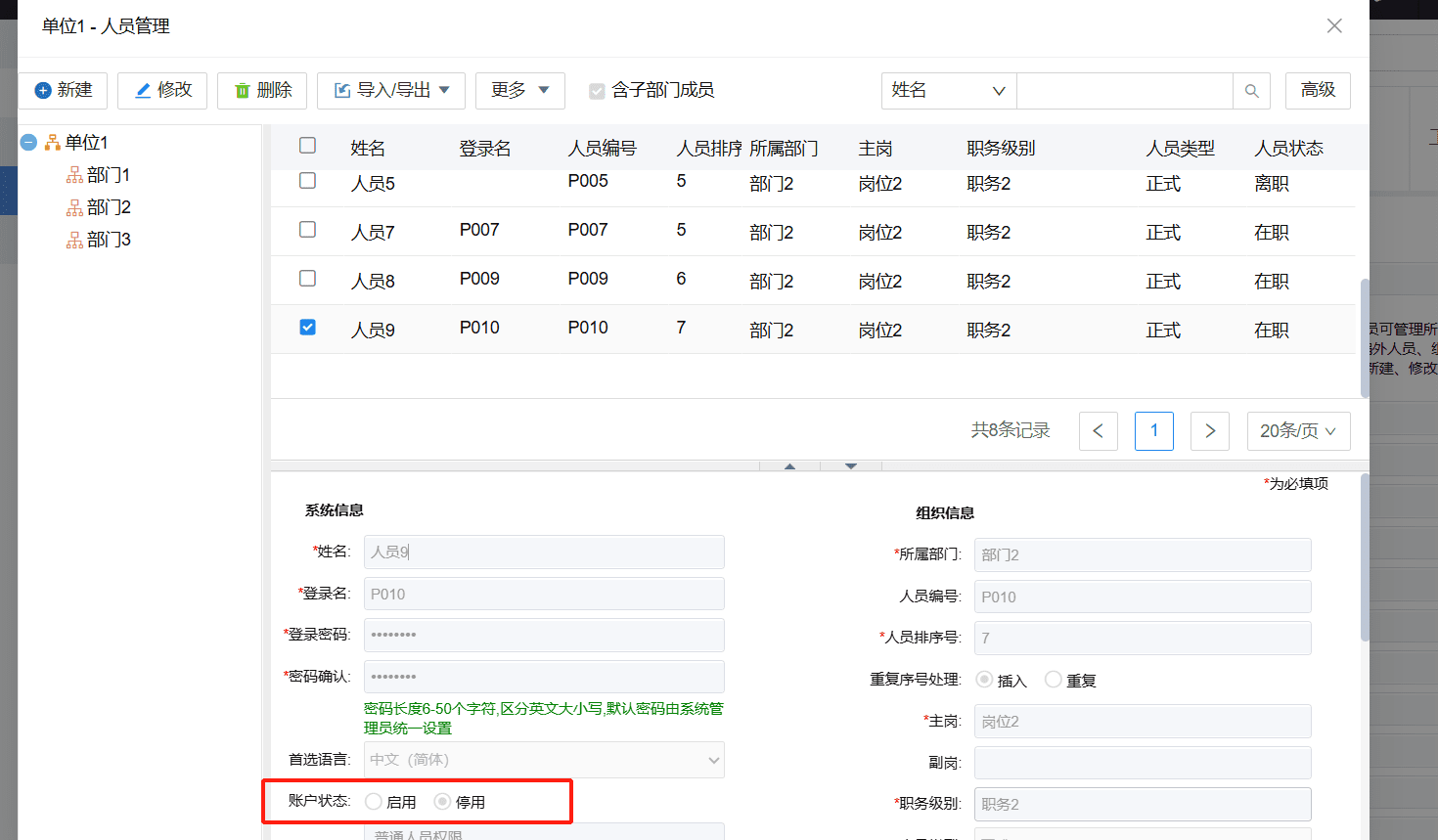The height and width of the screenshot is (840, 1438).
Task: Select 启用 account status radio
Action: pyautogui.click(x=374, y=801)
